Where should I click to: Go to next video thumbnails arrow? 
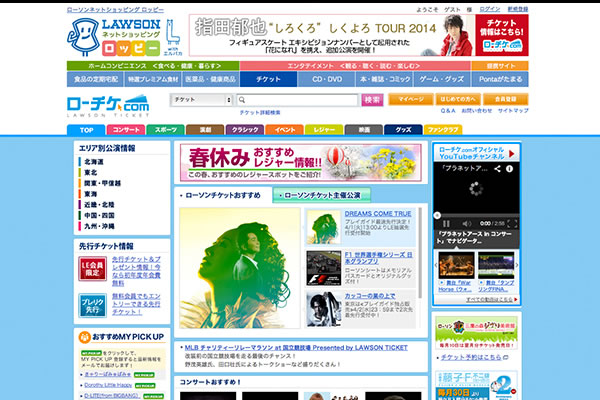[x=517, y=265]
